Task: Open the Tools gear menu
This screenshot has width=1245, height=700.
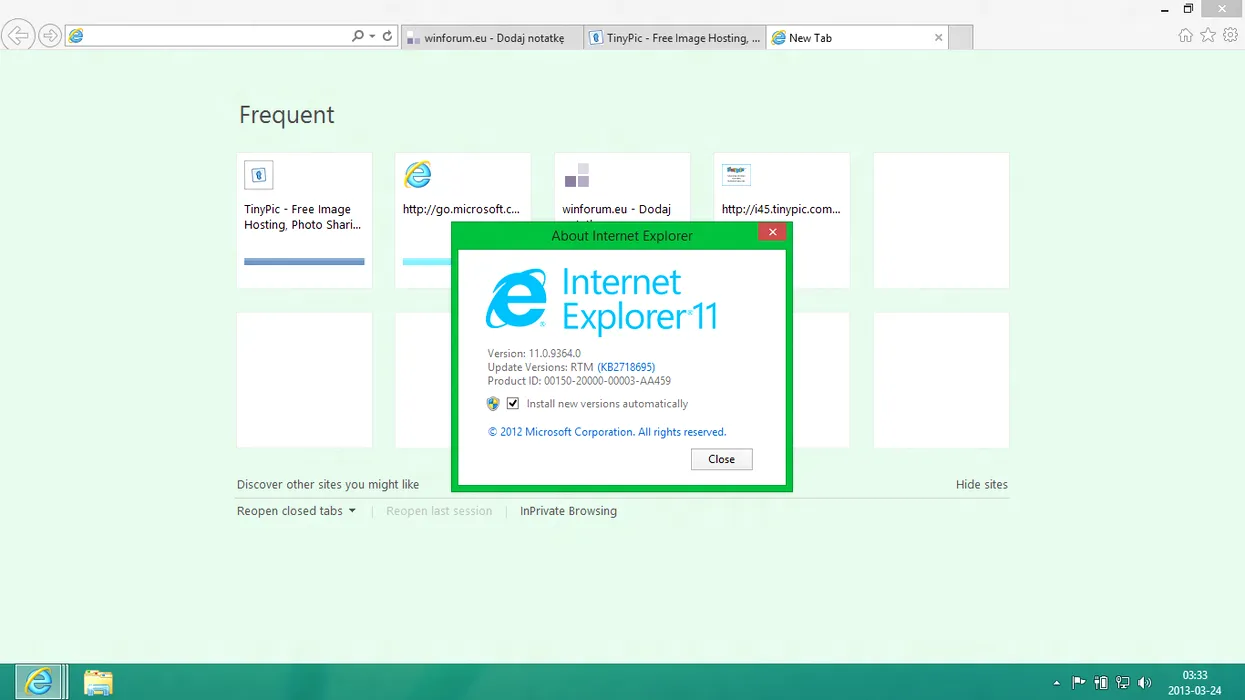Action: click(x=1230, y=36)
